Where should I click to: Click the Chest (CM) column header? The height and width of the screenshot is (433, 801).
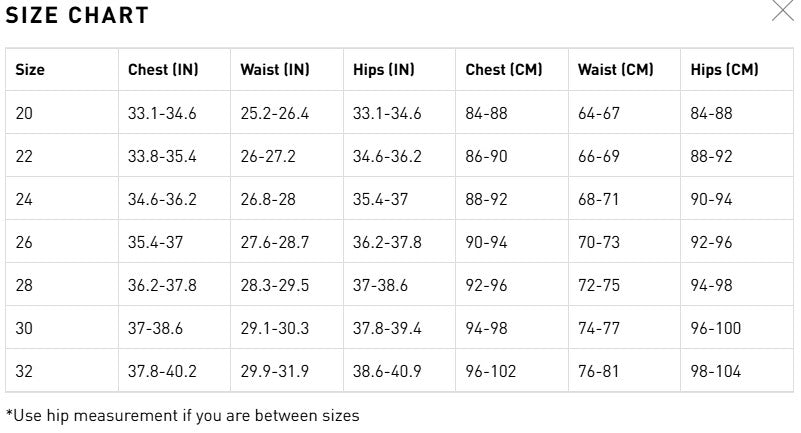pos(504,70)
